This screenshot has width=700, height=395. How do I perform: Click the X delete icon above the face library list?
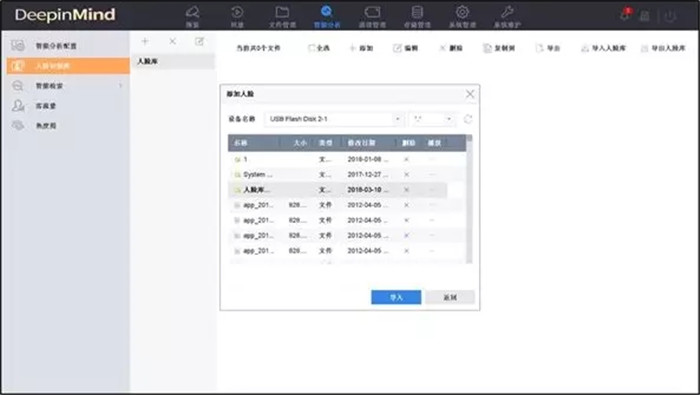click(x=172, y=42)
